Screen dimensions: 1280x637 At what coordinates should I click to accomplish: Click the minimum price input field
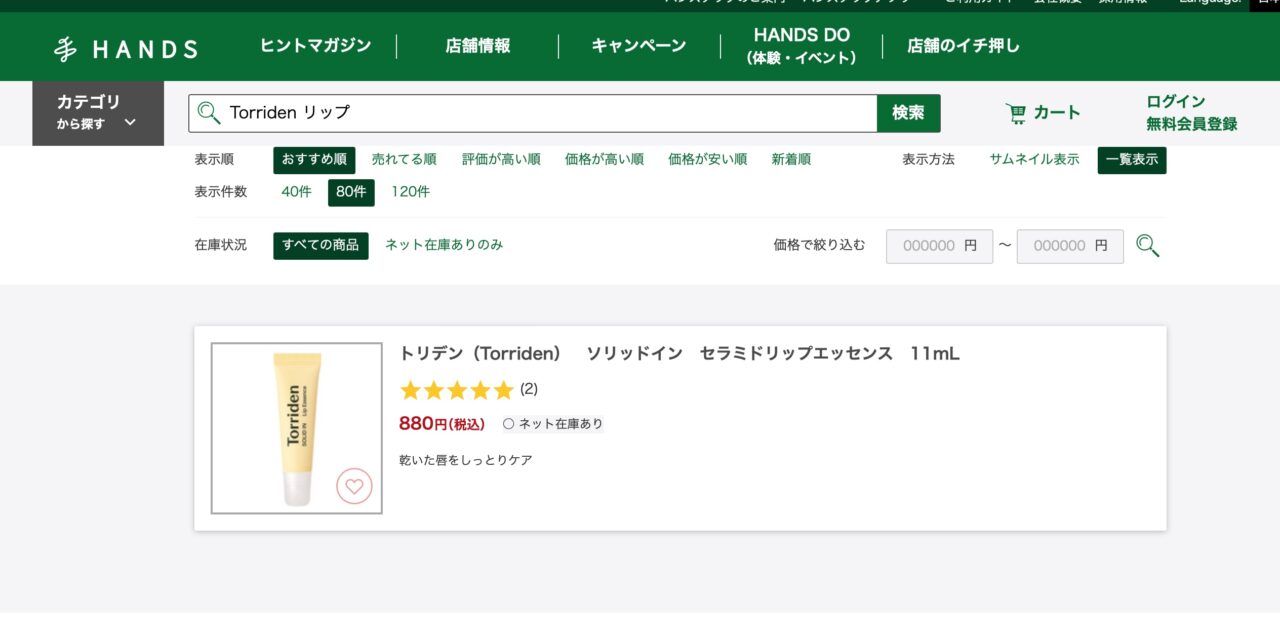939,246
